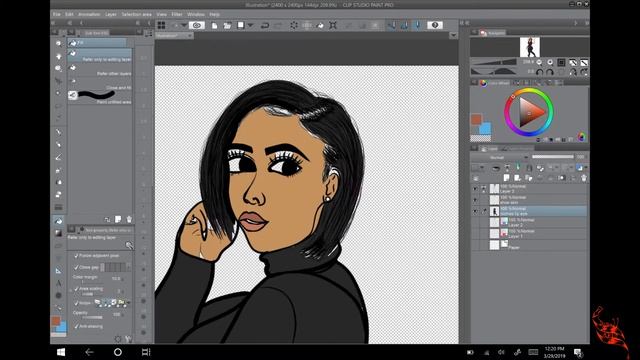This screenshot has width=640, height=360.
Task: Toggle visibility of the selected highlighted layer
Action: pos(475,211)
